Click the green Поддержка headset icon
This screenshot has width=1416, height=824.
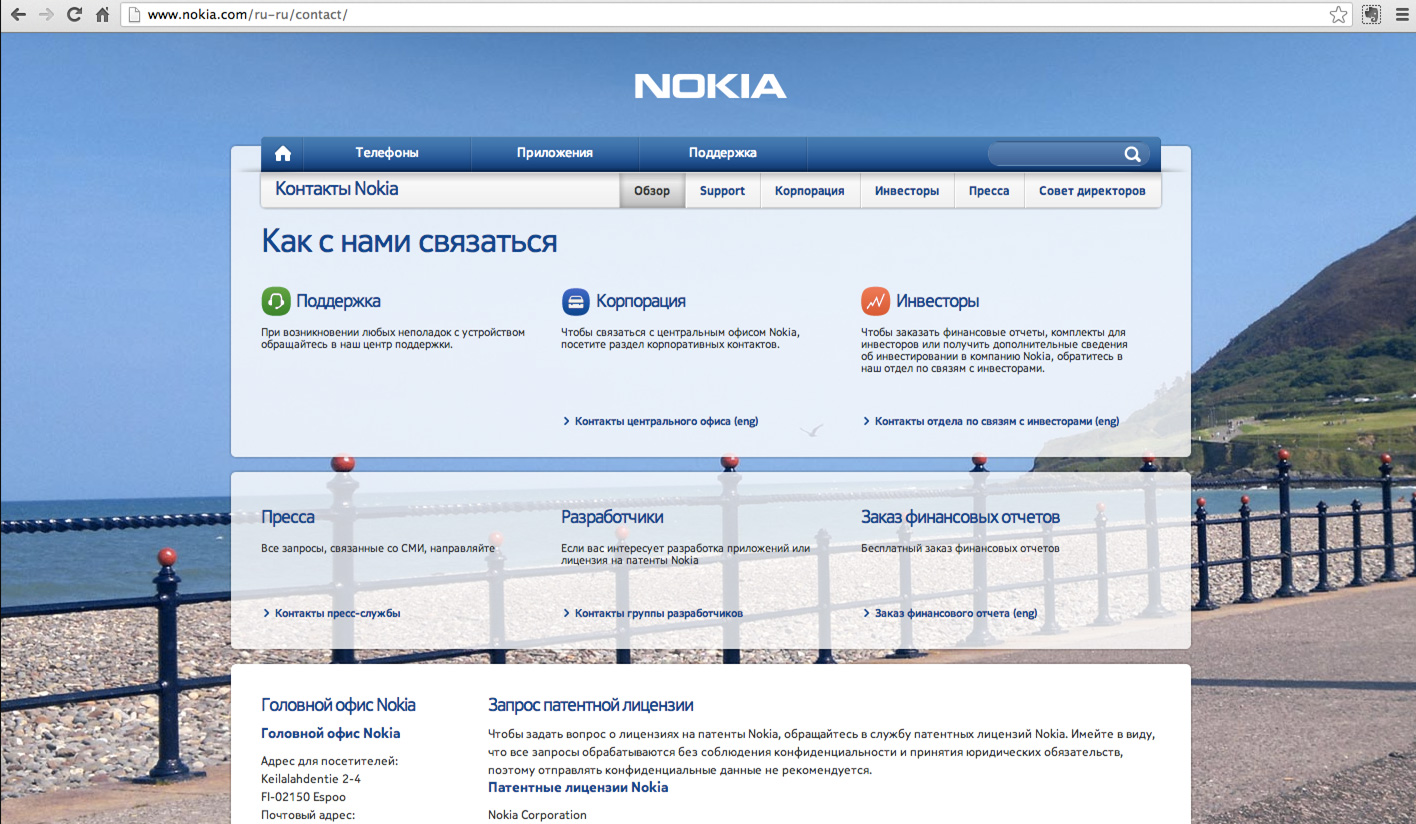[276, 301]
